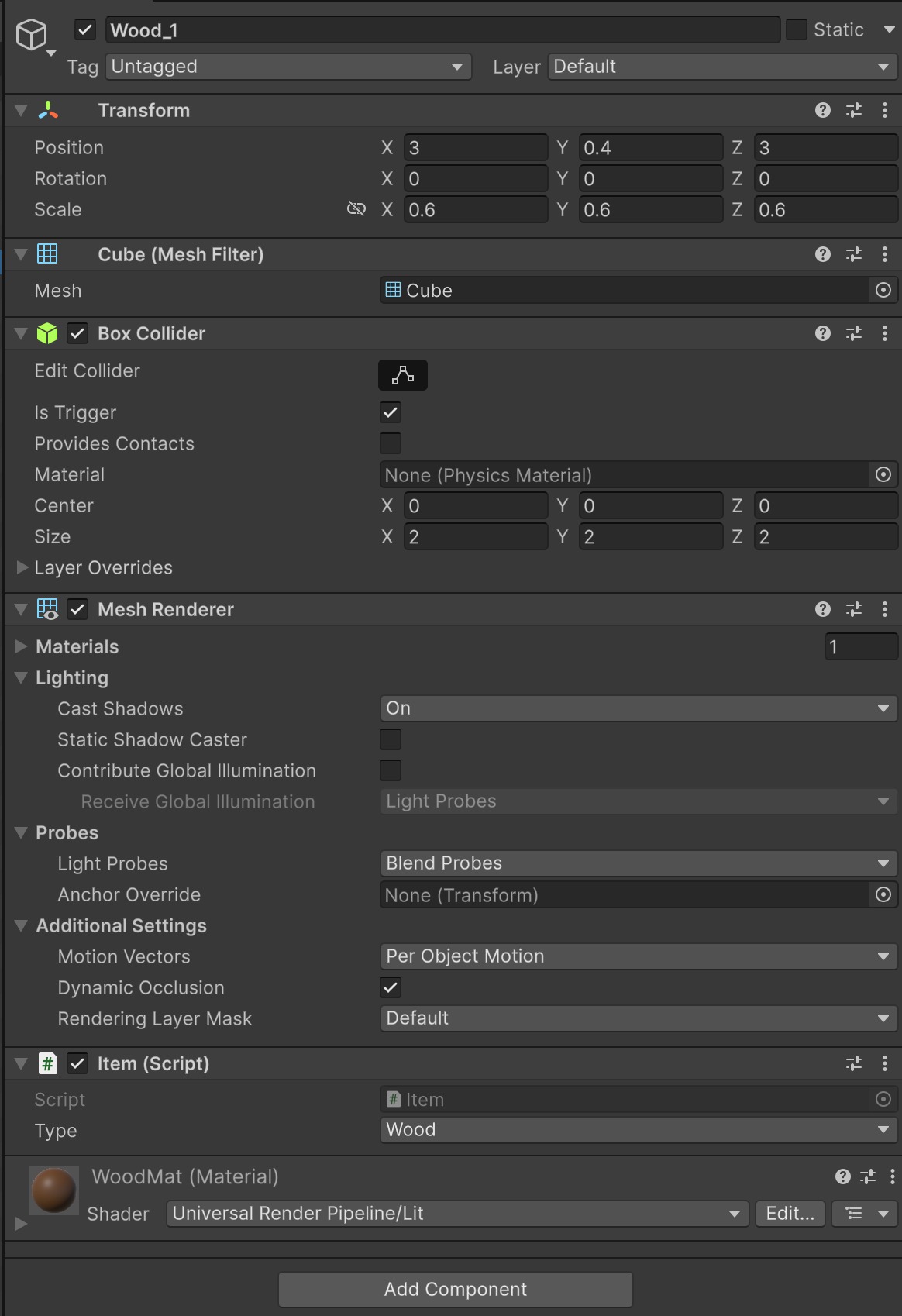
Task: Collapse the Transform component
Action: (21, 110)
